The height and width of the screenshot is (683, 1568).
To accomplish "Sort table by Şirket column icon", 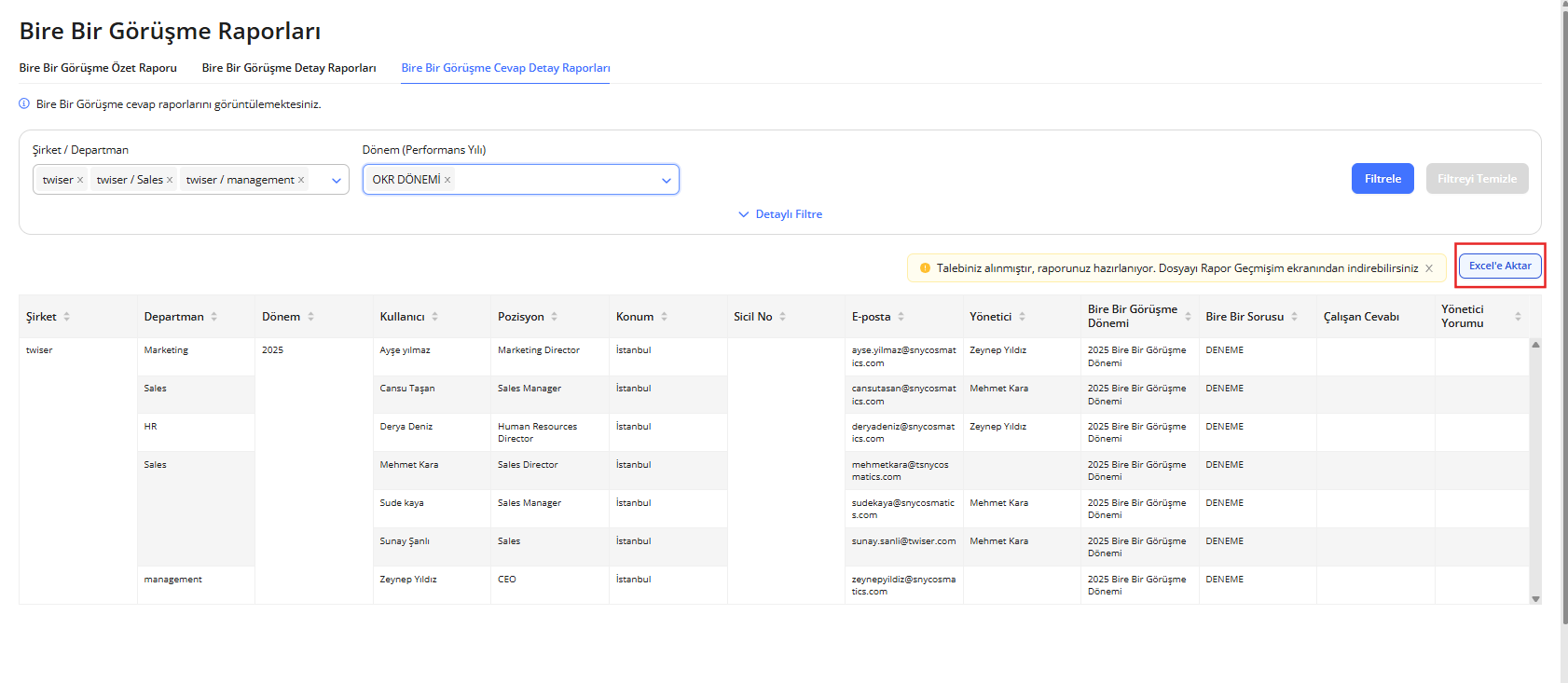I will click(67, 317).
